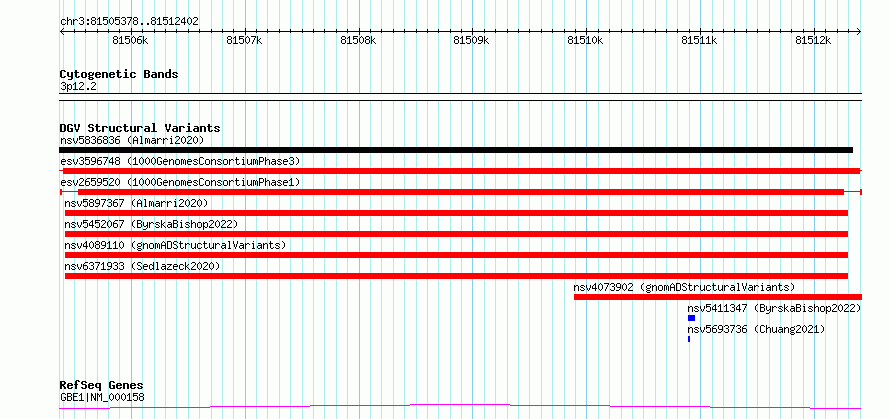Open variant label nsv5411347 (ByrskaBishop2022)

point(774,308)
